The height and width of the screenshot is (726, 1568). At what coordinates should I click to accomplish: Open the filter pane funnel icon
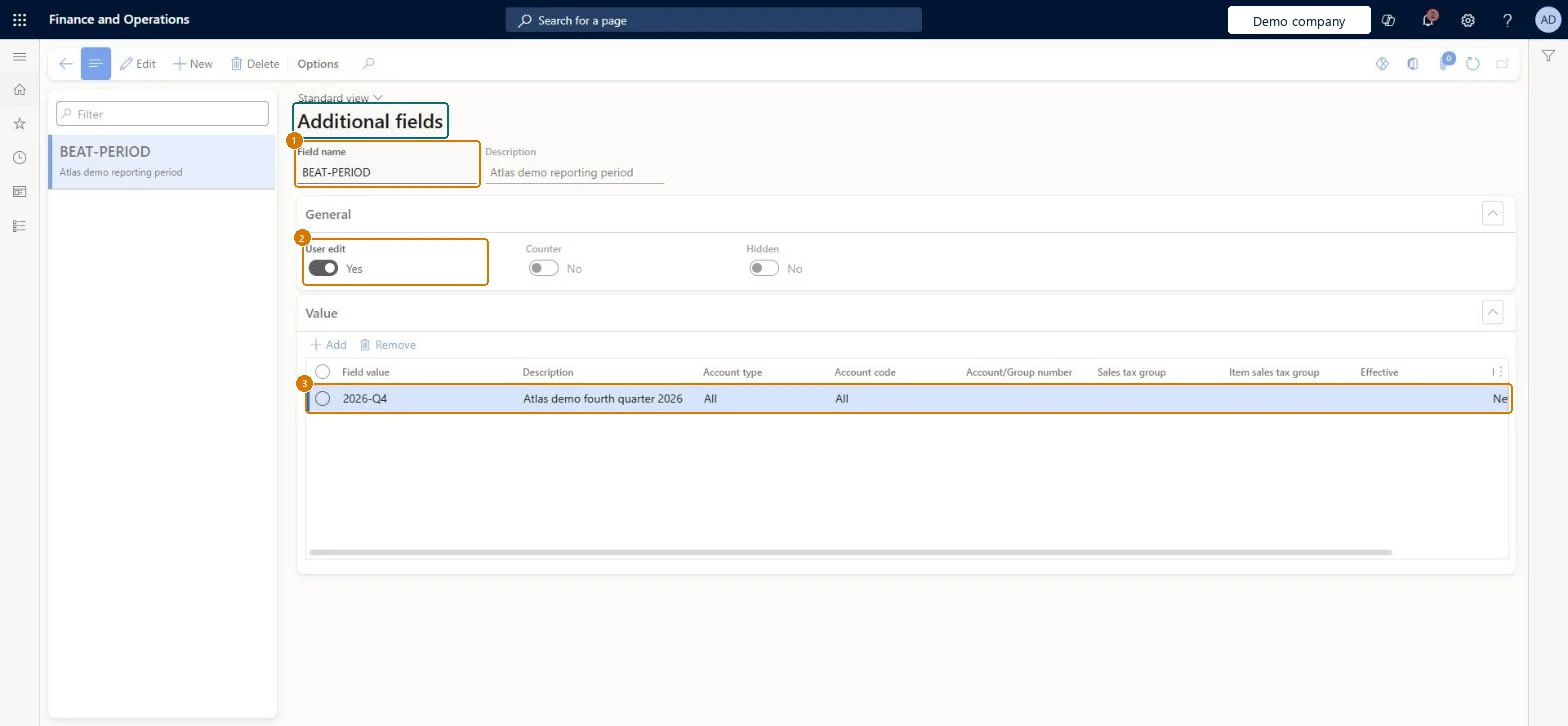coord(1548,57)
